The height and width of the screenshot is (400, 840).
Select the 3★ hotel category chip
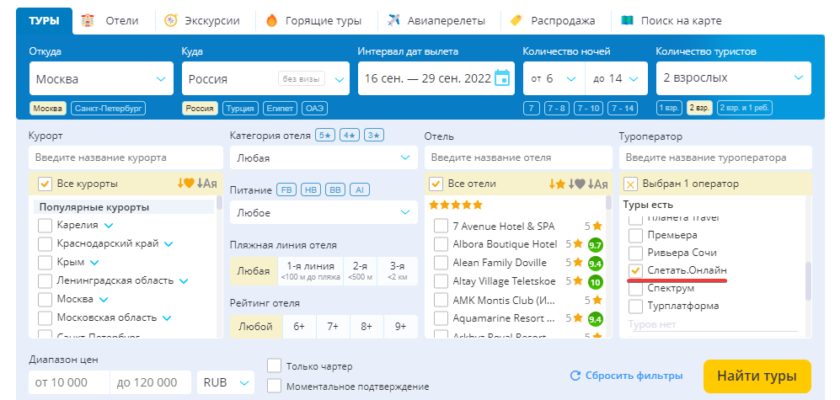374,135
